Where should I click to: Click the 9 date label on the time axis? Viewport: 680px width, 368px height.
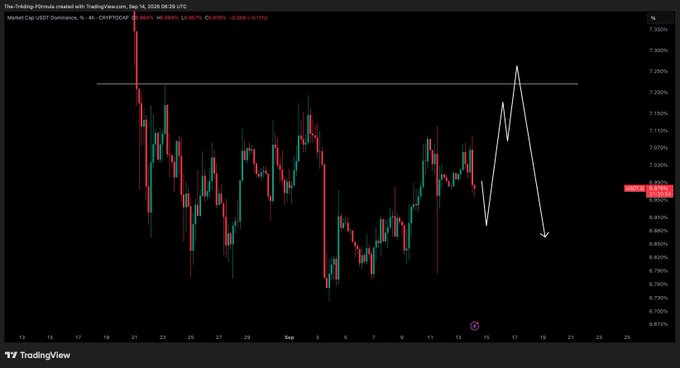click(x=402, y=337)
